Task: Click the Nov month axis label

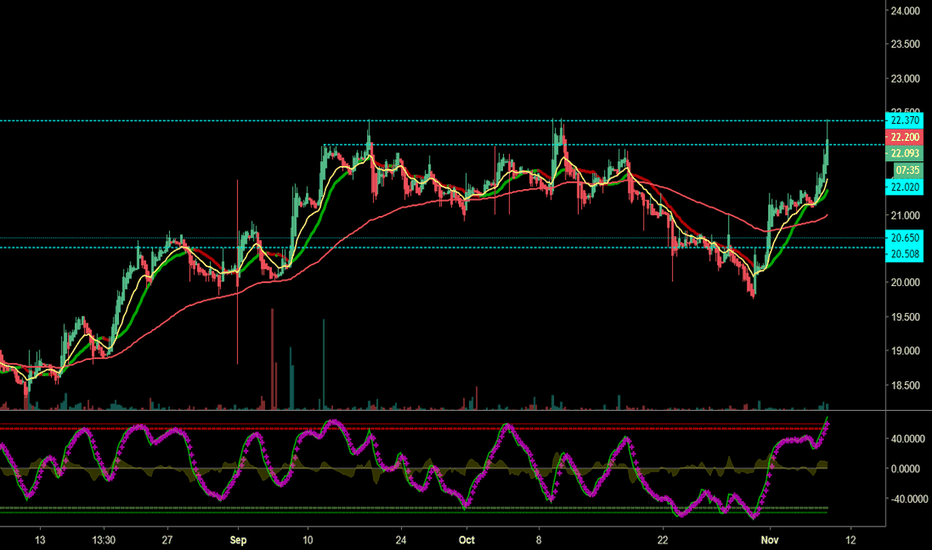Action: [x=770, y=540]
